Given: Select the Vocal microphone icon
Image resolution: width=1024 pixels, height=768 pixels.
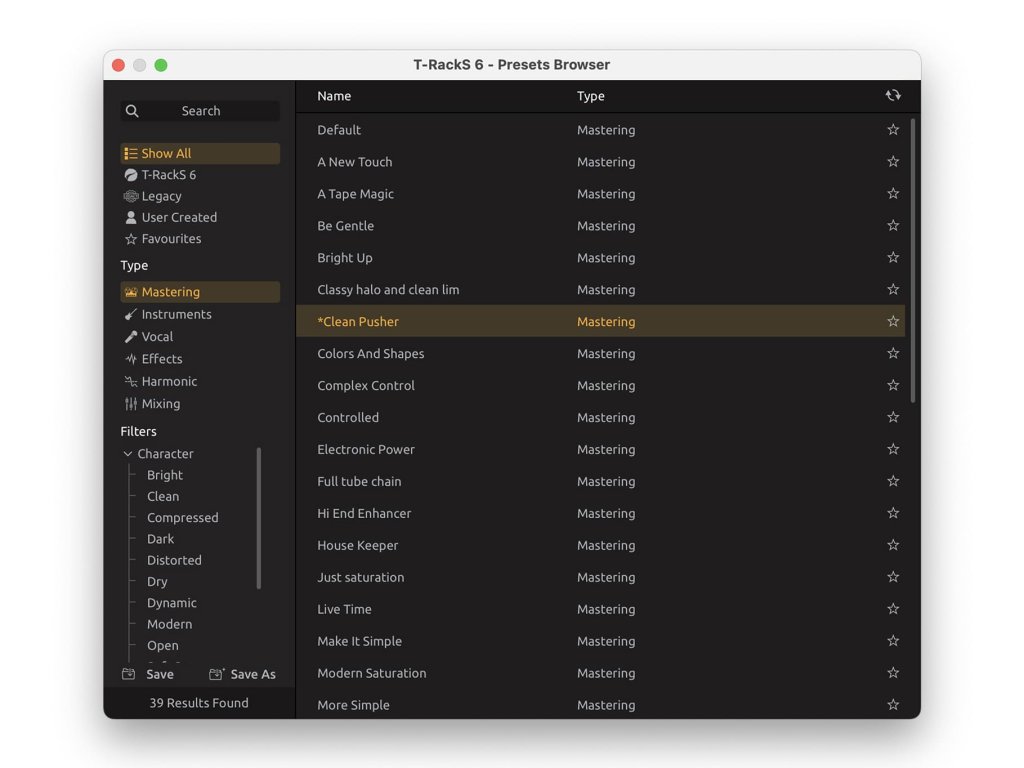Looking at the screenshot, I should click(131, 337).
